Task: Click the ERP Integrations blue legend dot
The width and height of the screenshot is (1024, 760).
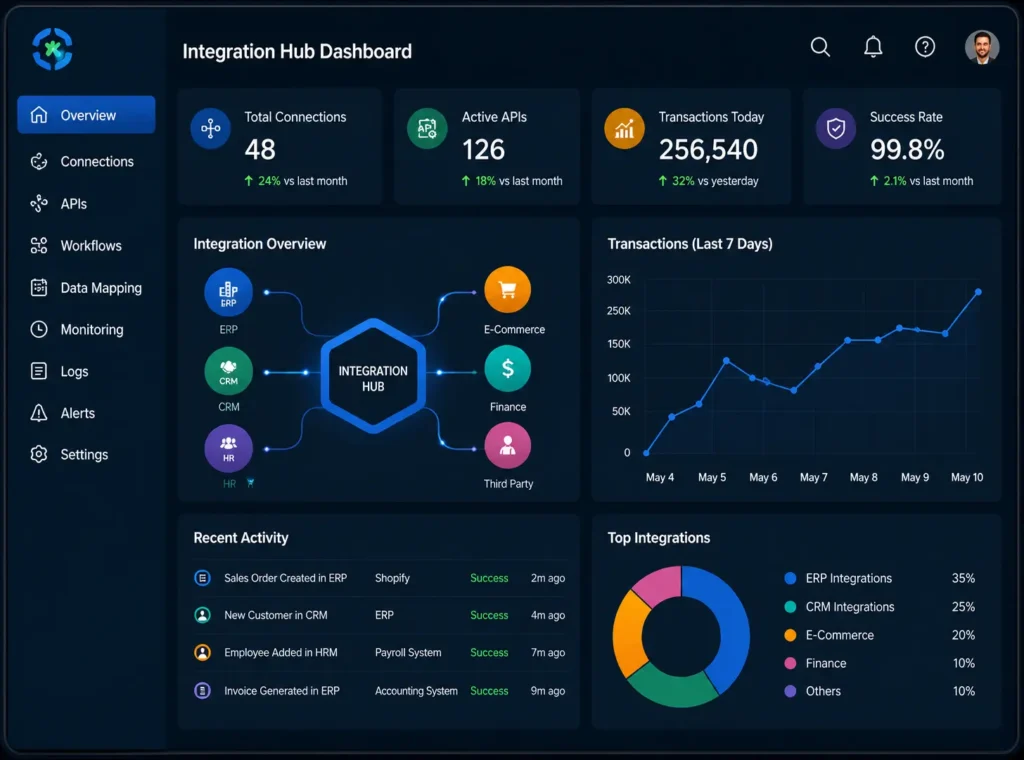Action: click(790, 578)
